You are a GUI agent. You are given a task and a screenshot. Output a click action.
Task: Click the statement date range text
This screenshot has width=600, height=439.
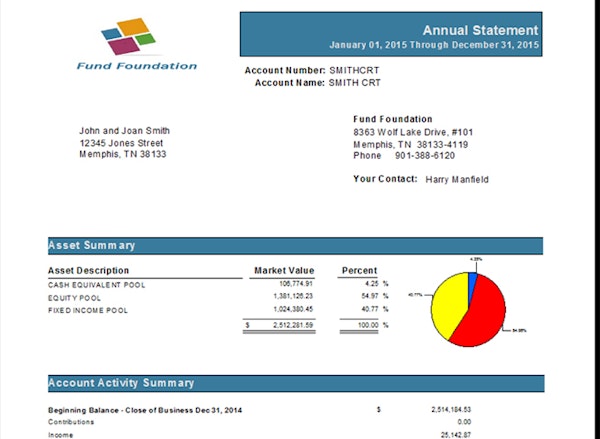click(x=434, y=45)
